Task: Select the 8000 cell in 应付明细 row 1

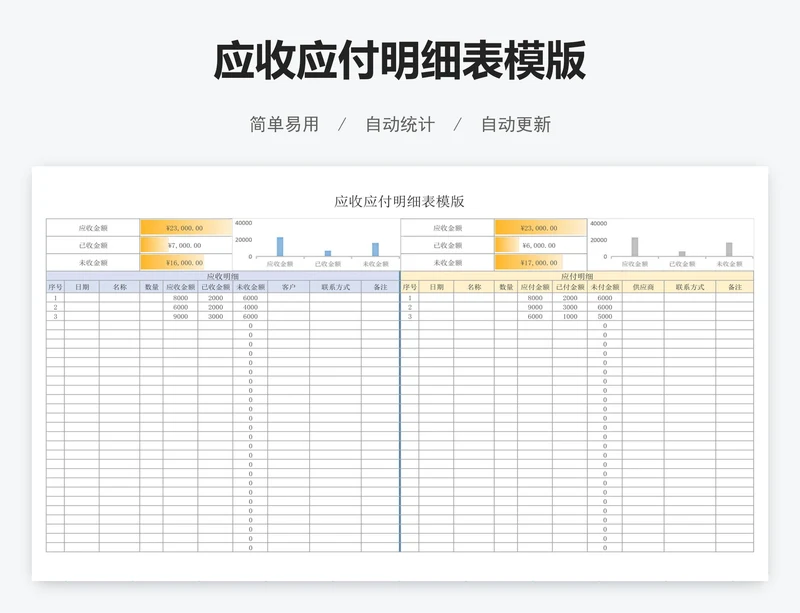Action: (x=535, y=298)
